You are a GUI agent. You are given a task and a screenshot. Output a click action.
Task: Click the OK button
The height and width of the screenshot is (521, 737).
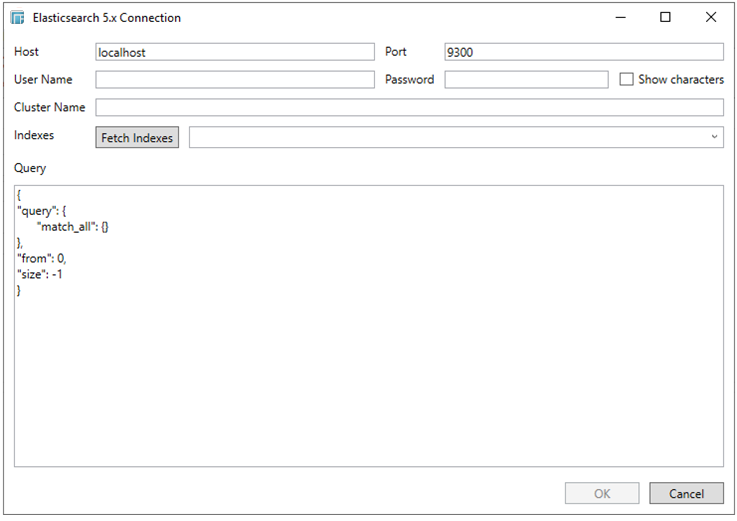pos(601,493)
